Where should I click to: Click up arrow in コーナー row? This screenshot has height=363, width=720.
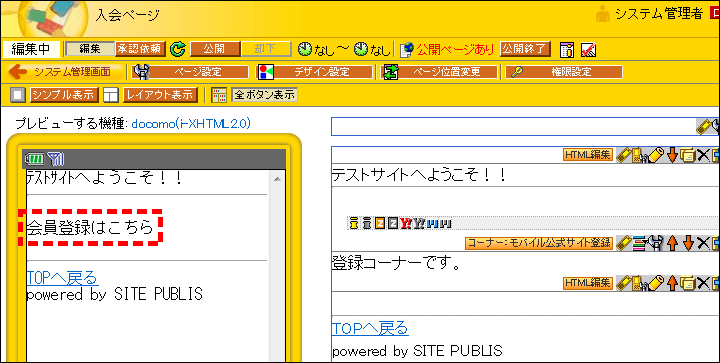coord(672,243)
